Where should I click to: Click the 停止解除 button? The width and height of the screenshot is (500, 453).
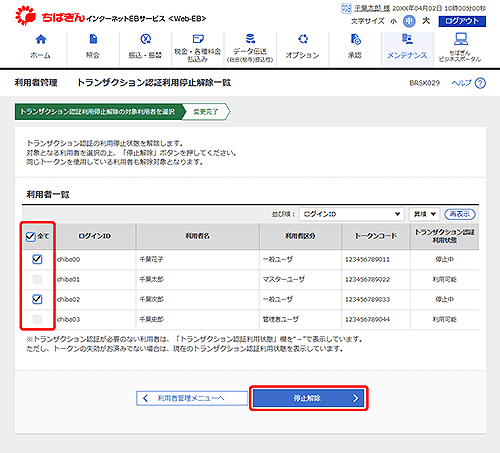coord(308,398)
